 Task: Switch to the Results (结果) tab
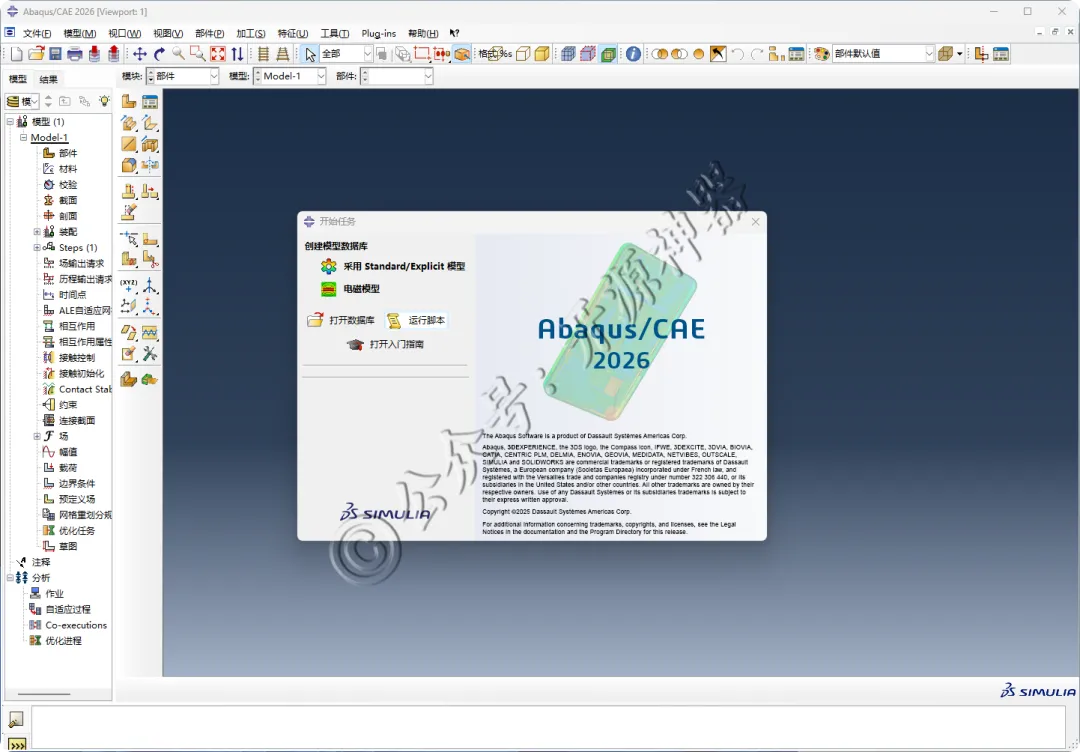pos(48,79)
